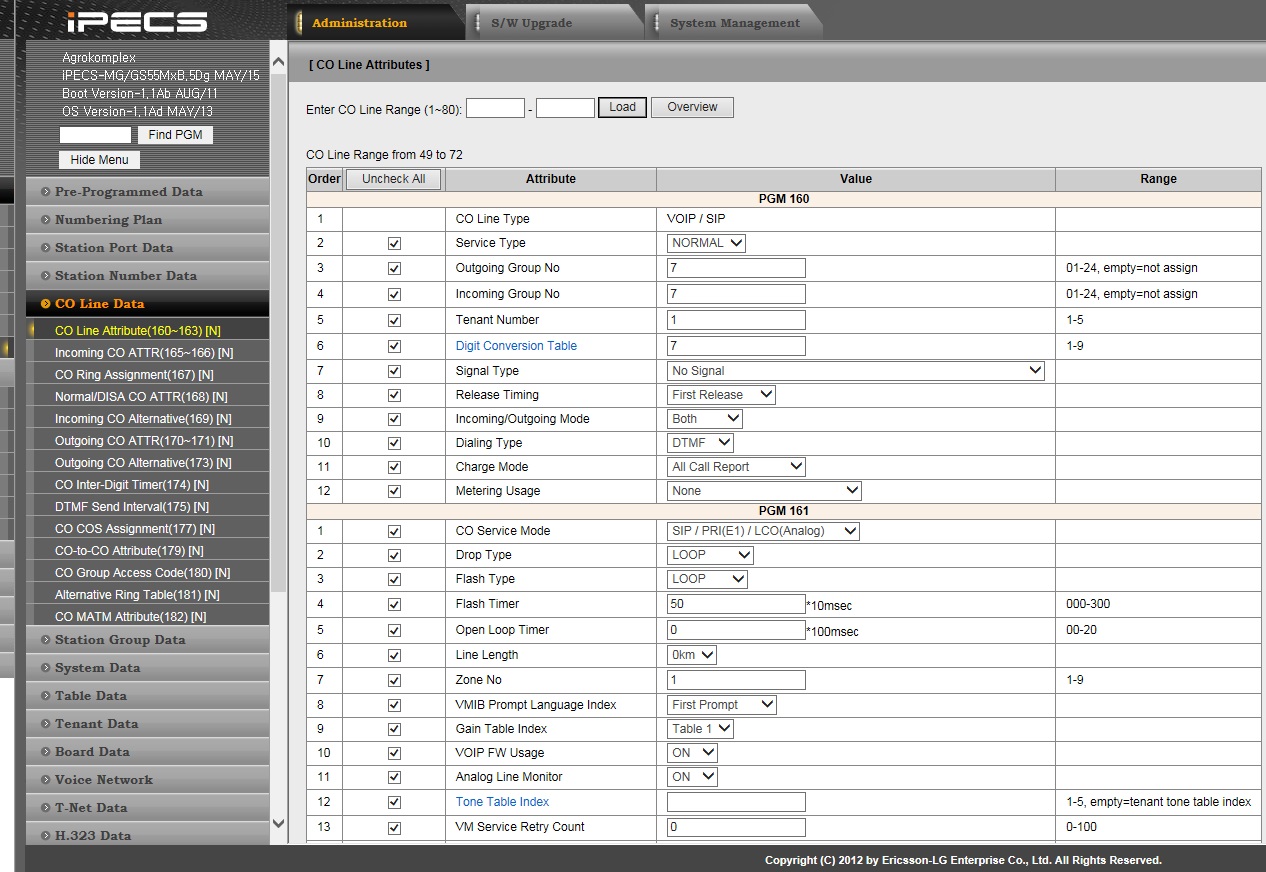Select Incoming CO ATTR(165~166) in the sidebar
Viewport: 1266px width, 872px height.
tap(143, 353)
